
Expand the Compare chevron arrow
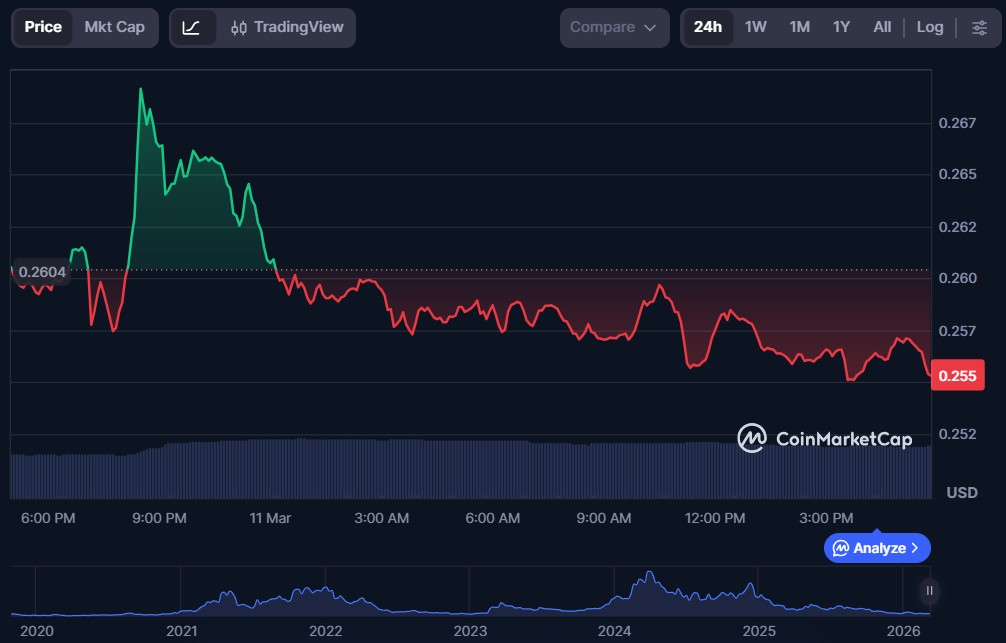tap(650, 28)
